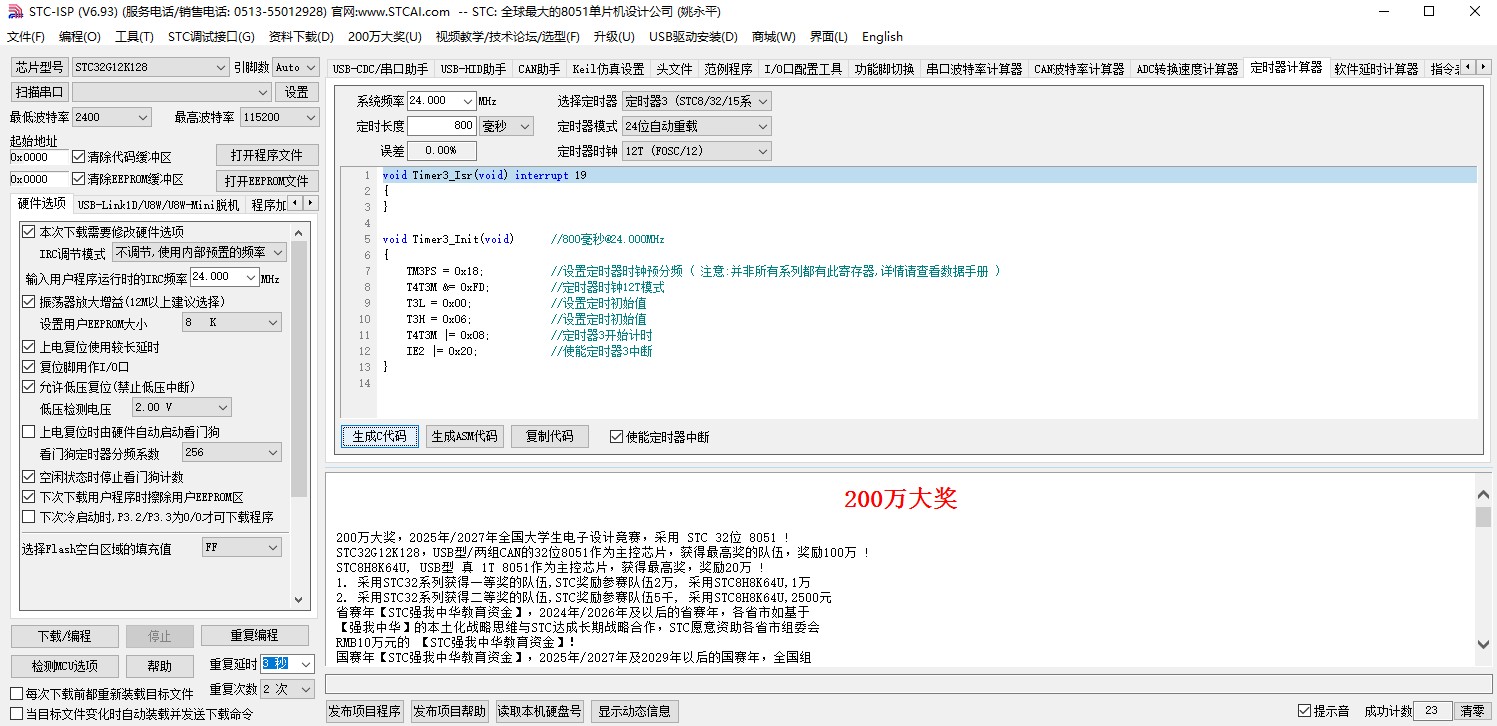The image size is (1497, 726).
Task: Toggle 清除代码缓冲区 checkbox
Action: [79, 157]
